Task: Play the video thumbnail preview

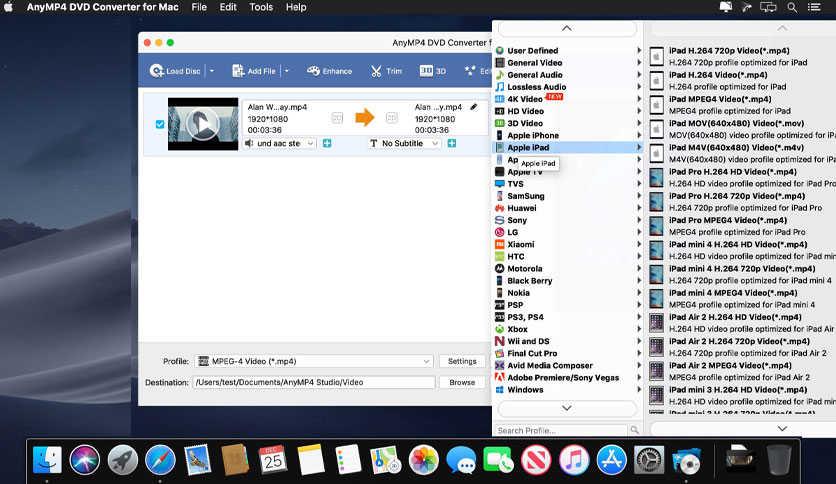Action: (x=203, y=124)
